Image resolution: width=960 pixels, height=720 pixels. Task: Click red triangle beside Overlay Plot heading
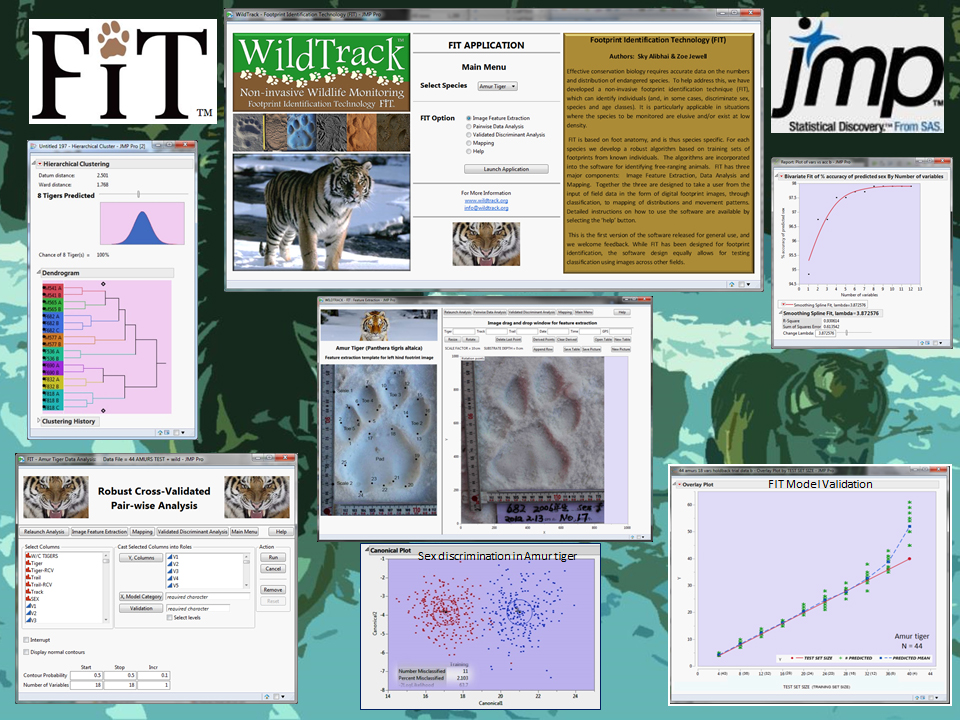(x=678, y=484)
